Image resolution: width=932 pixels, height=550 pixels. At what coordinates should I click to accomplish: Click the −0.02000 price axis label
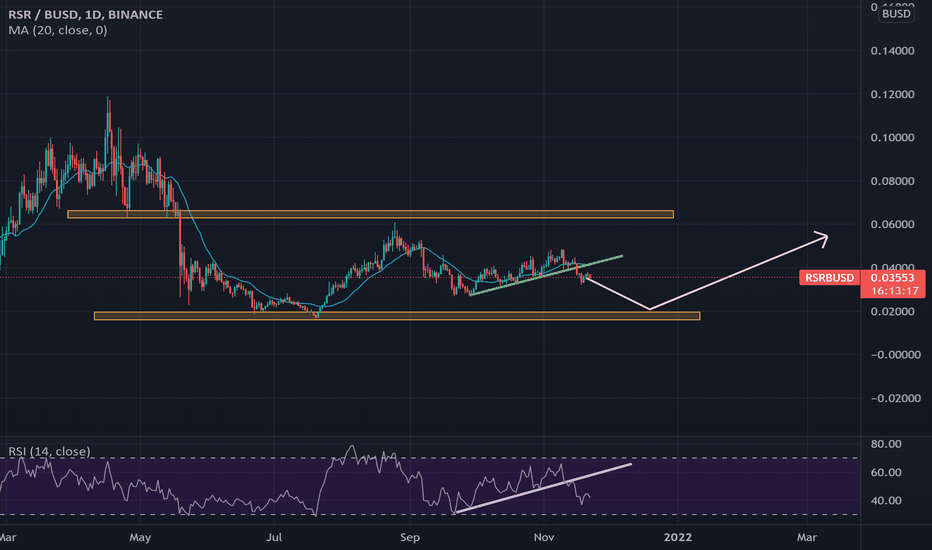tap(896, 398)
